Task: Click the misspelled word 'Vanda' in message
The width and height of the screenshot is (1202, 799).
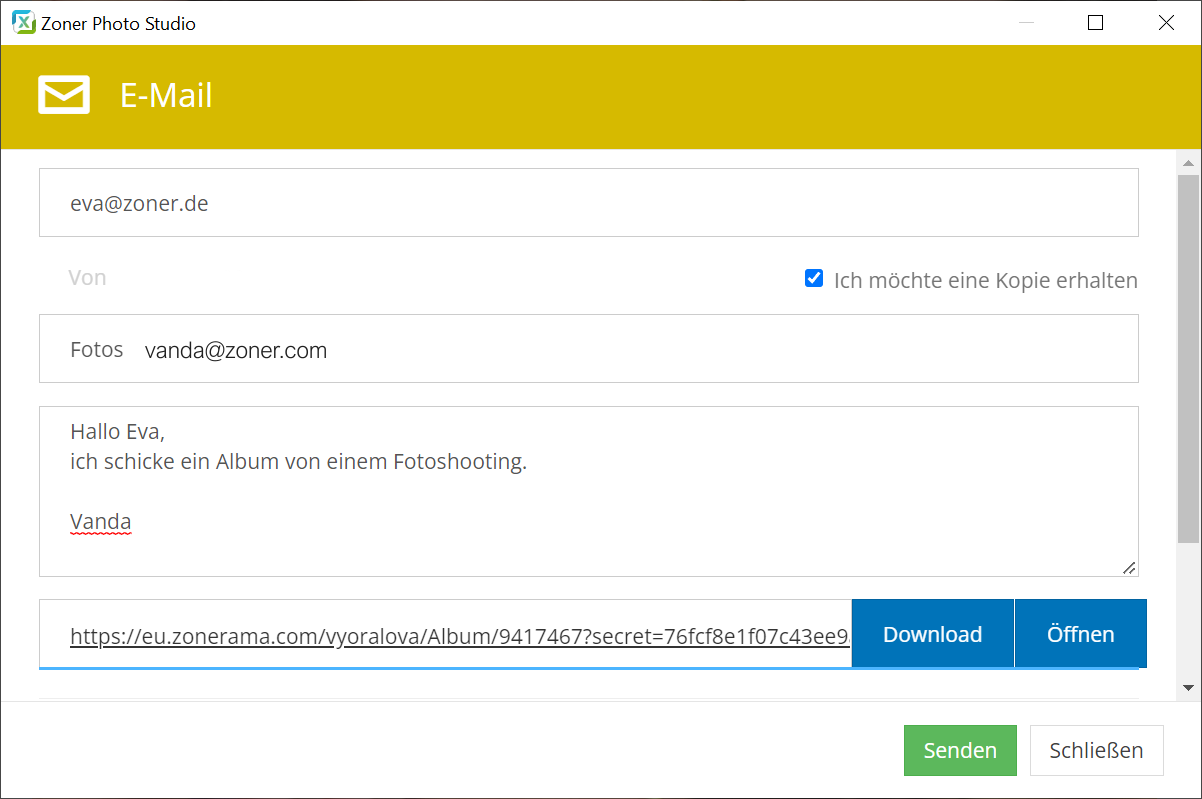Action: tap(101, 522)
